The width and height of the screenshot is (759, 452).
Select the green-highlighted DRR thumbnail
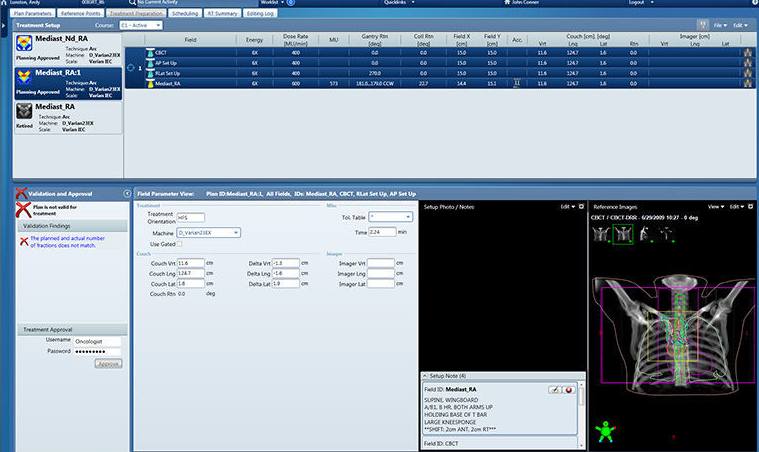coord(622,234)
